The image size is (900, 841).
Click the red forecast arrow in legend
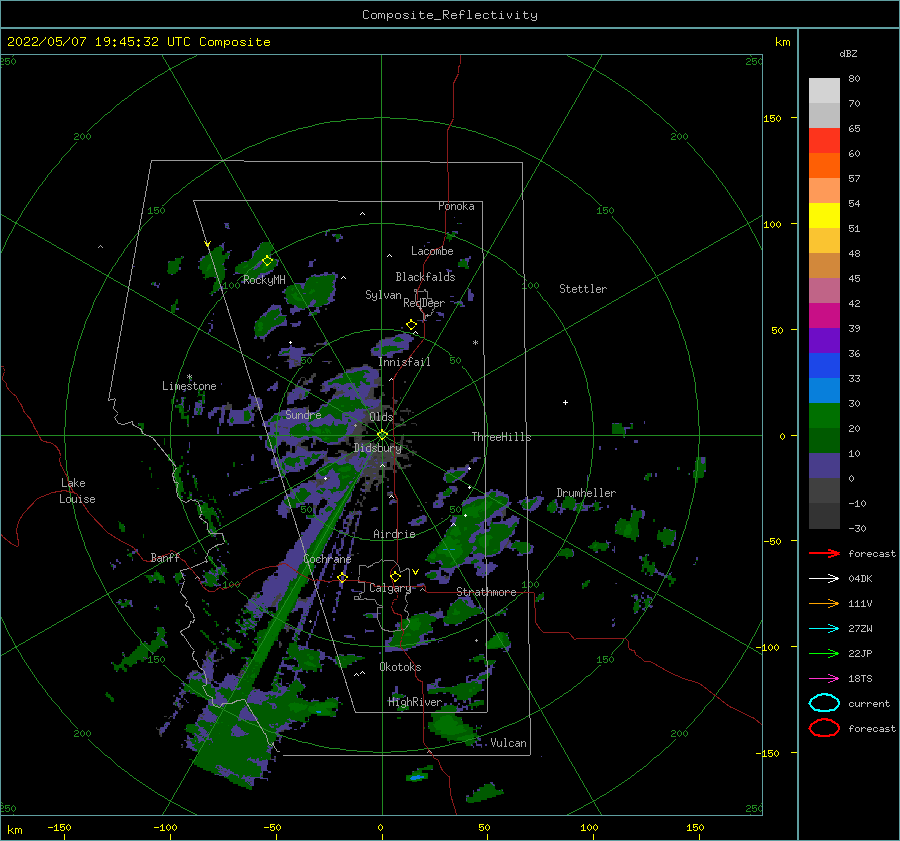click(824, 553)
